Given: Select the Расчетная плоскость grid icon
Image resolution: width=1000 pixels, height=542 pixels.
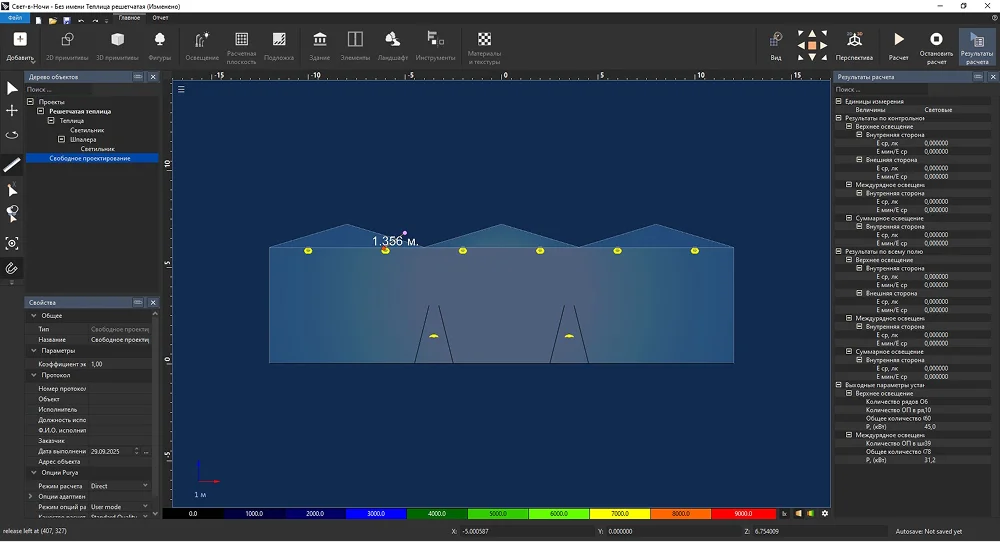Looking at the screenshot, I should coord(241,40).
